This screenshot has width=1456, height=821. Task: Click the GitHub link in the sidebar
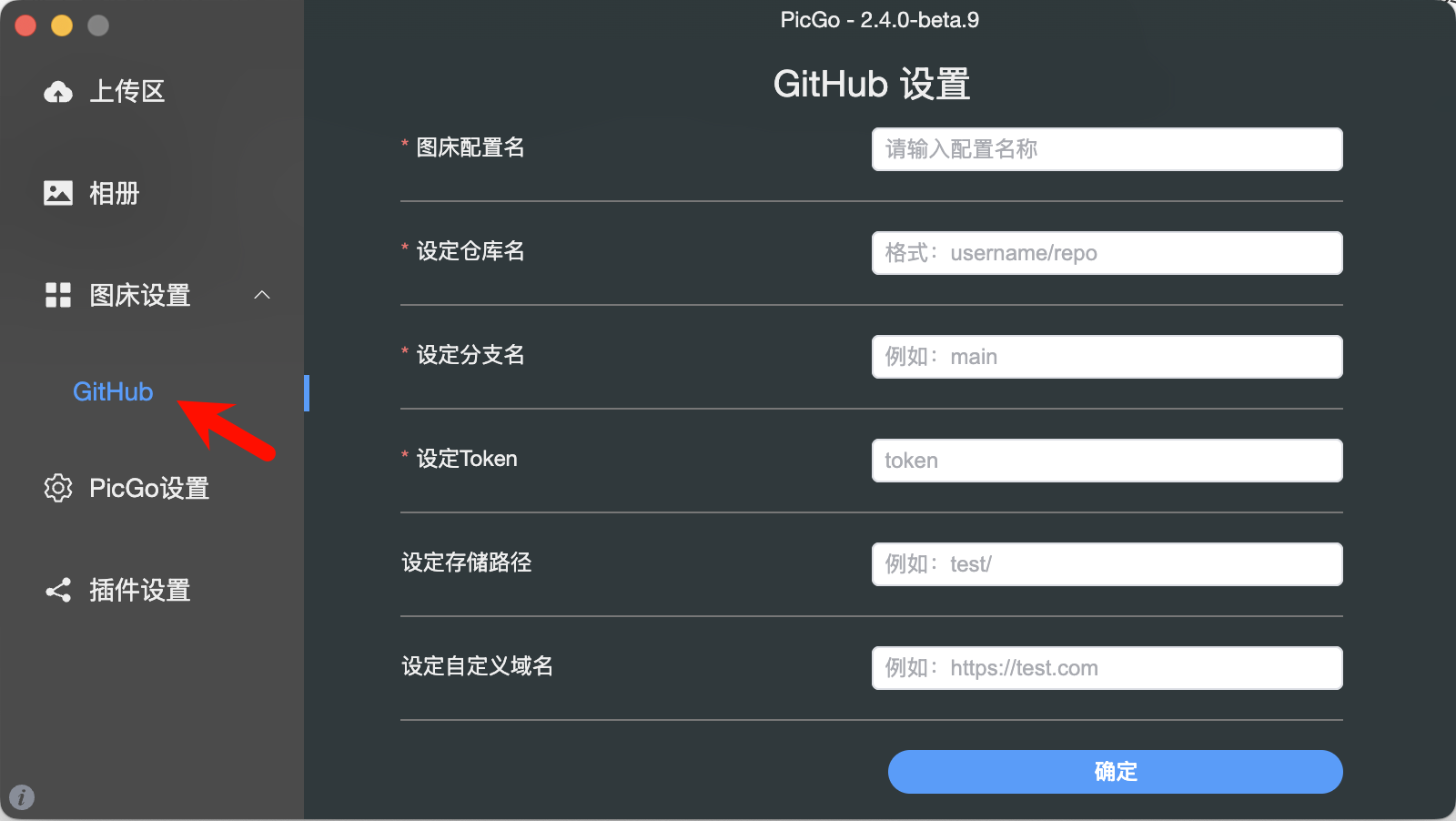(x=112, y=391)
